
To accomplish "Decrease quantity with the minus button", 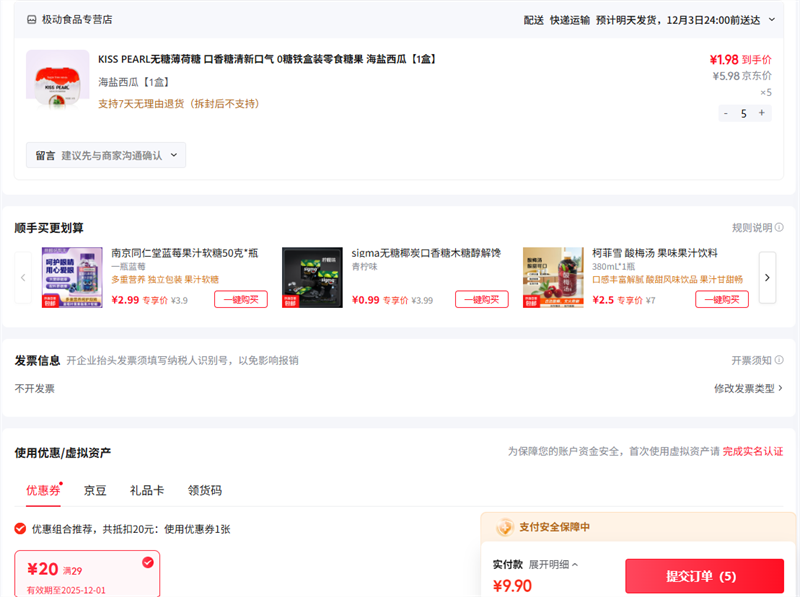I will tap(725, 113).
